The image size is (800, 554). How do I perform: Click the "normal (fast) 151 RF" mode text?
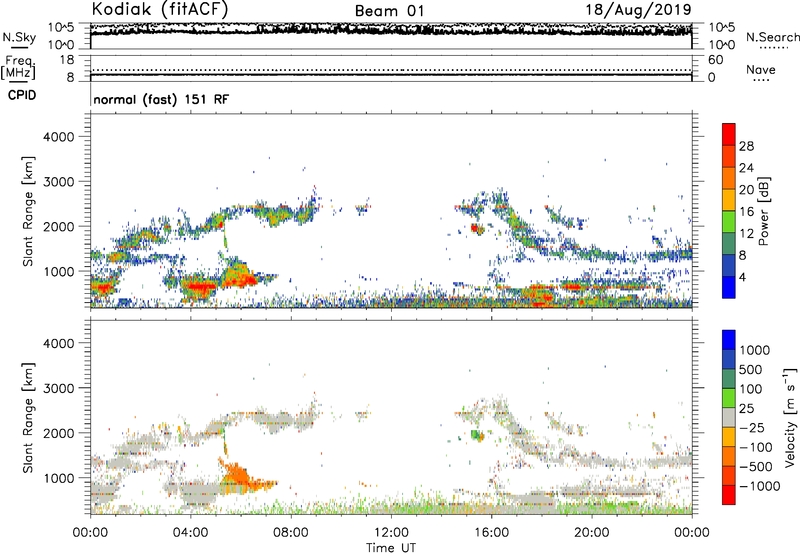[161, 99]
